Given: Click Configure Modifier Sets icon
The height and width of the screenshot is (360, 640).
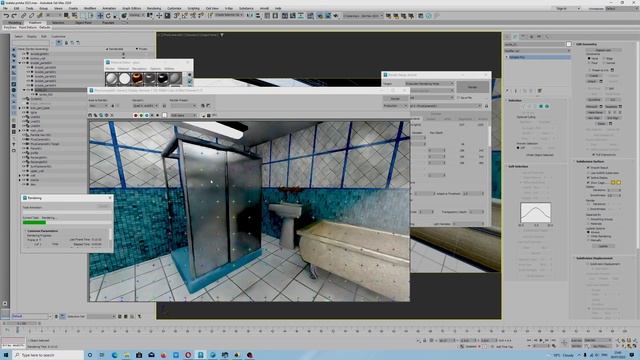Looking at the screenshot, I should coord(540,91).
